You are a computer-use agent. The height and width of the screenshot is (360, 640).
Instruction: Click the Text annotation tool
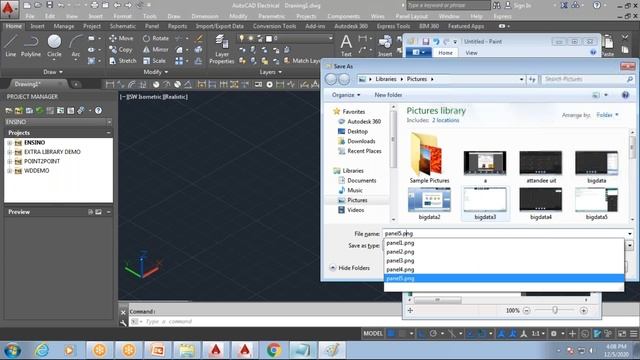click(x=346, y=45)
